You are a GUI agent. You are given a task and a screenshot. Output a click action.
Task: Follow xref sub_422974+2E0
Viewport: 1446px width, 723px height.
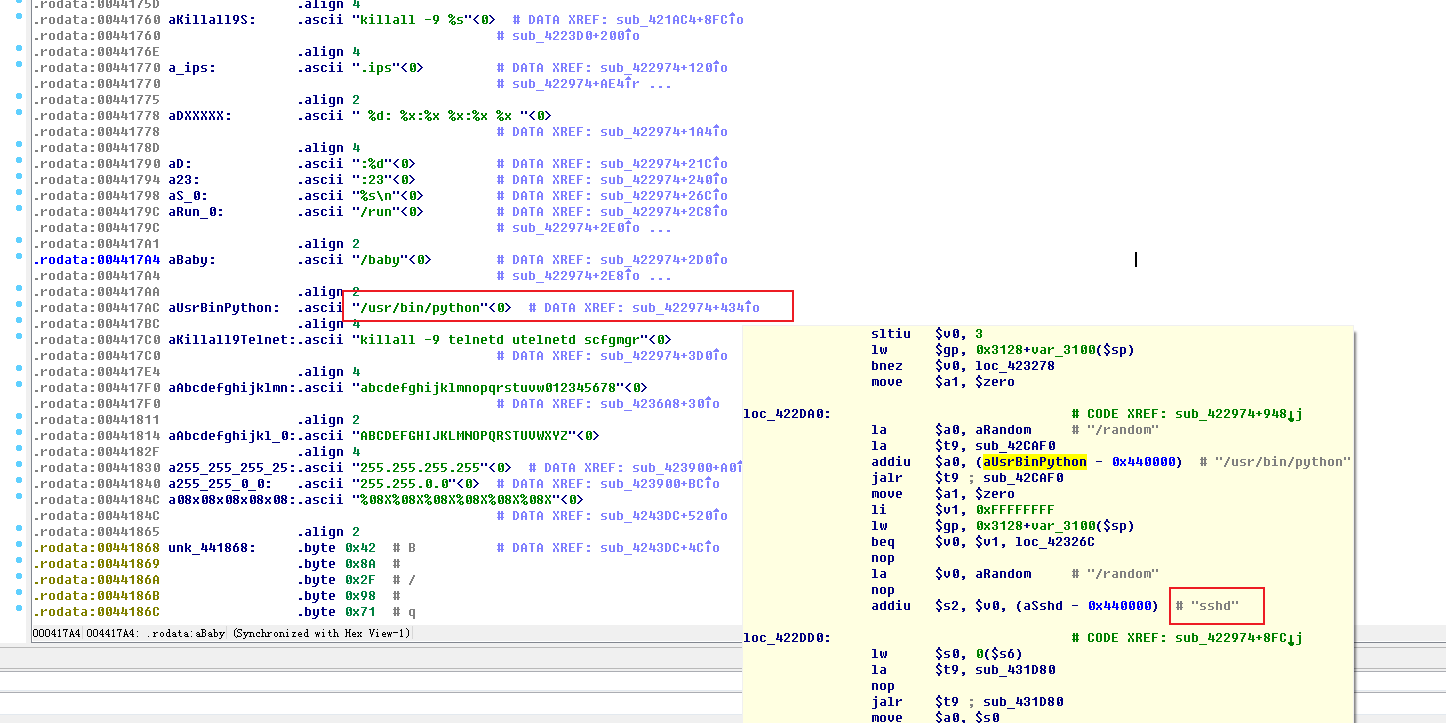pyautogui.click(x=576, y=228)
